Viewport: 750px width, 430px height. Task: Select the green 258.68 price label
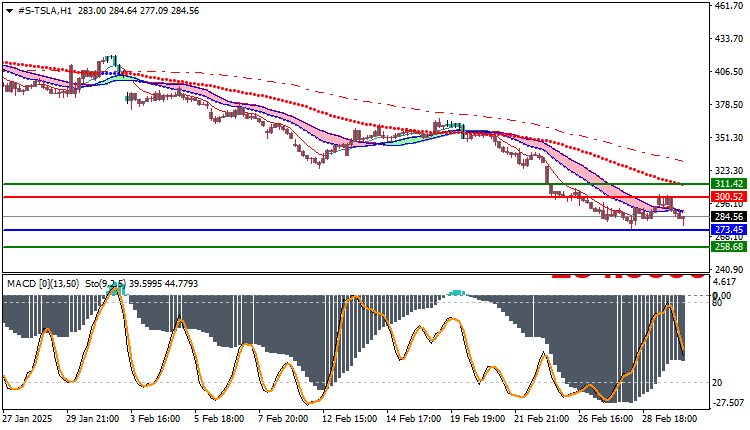pos(729,247)
